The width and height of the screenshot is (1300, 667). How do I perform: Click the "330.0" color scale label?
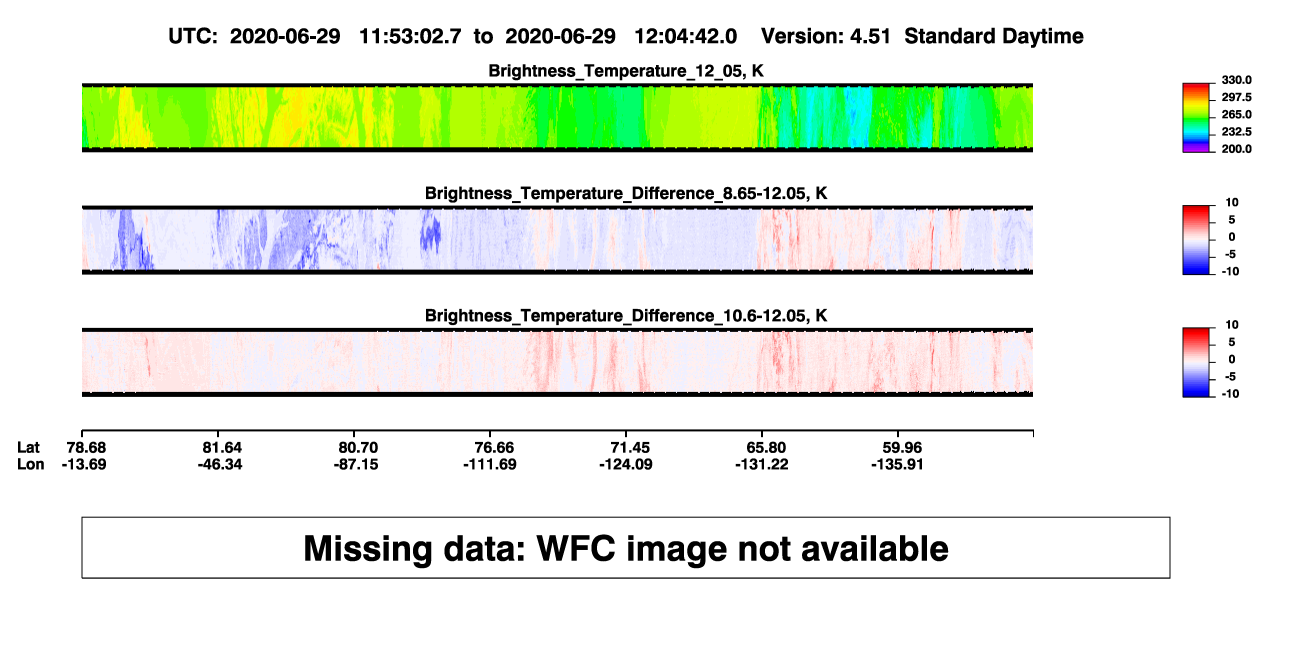pyautogui.click(x=1236, y=80)
